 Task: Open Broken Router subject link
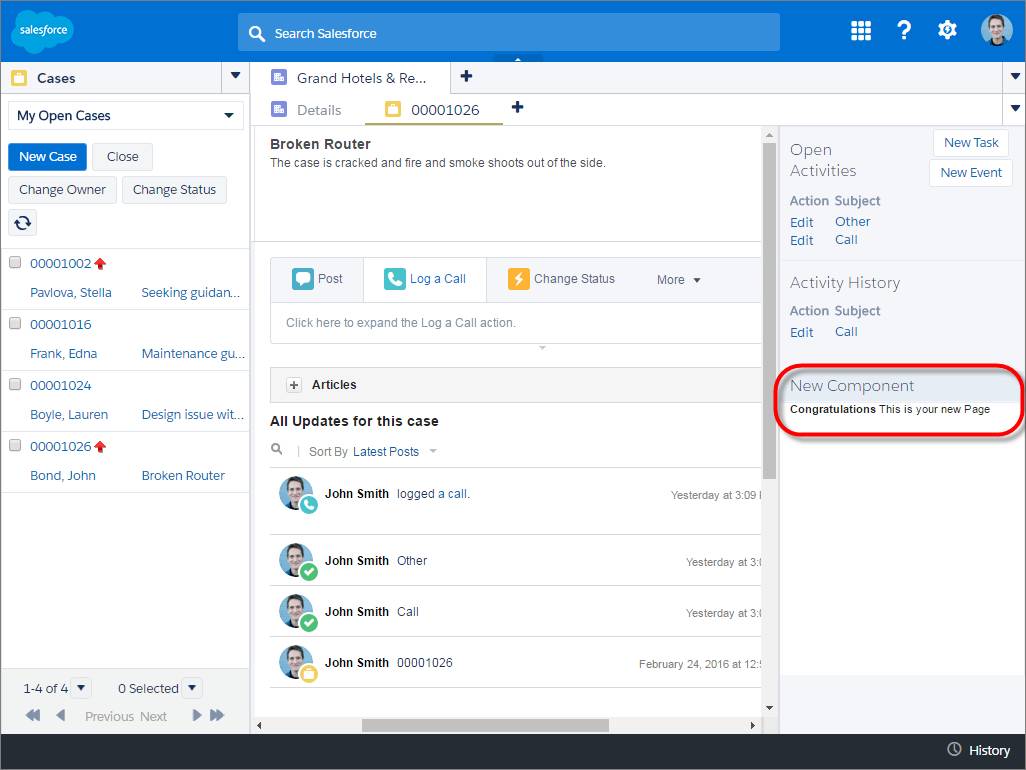point(183,476)
